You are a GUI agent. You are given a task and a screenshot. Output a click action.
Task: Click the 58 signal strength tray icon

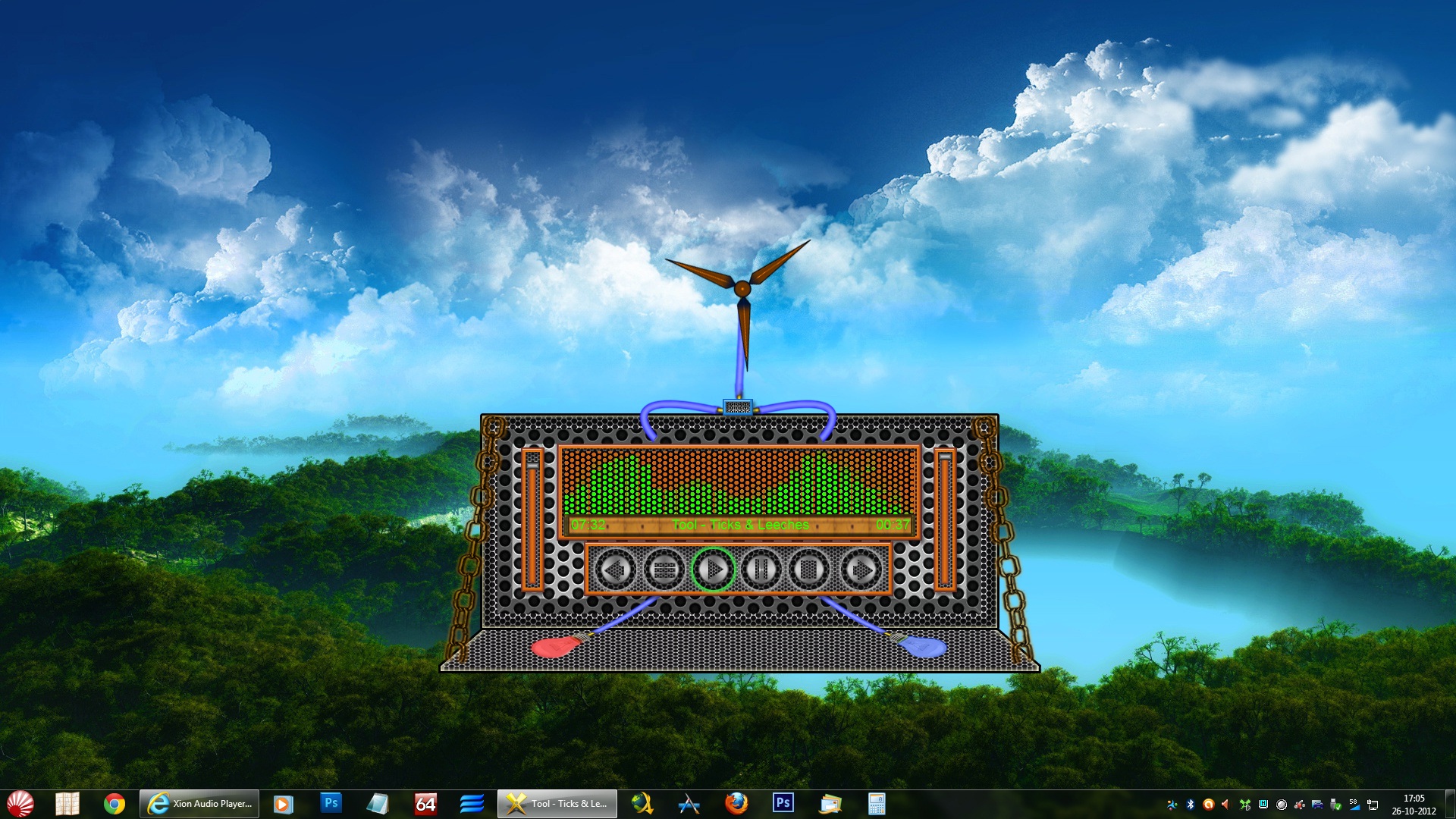[1354, 805]
